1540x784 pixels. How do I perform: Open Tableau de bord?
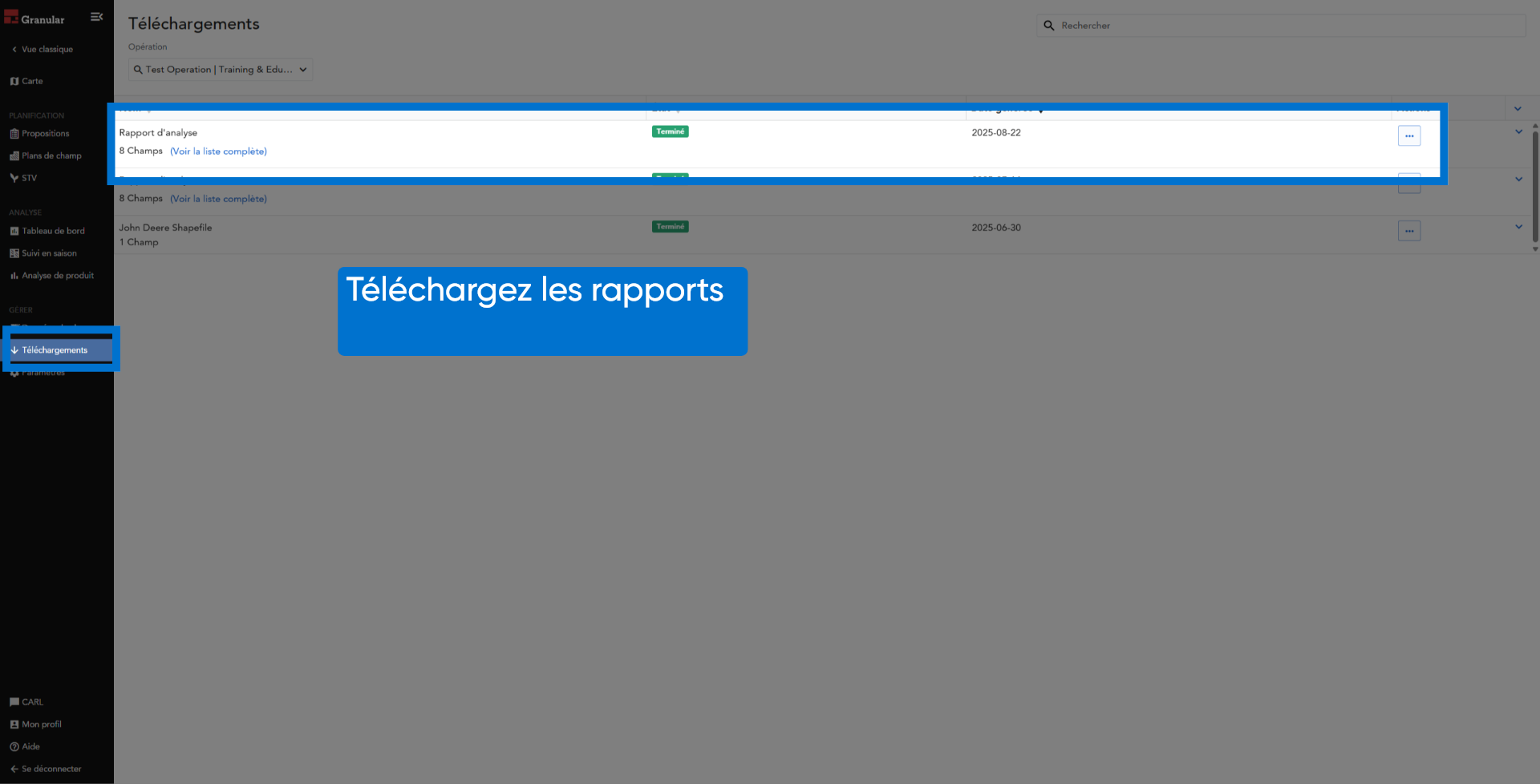pyautogui.click(x=47, y=231)
